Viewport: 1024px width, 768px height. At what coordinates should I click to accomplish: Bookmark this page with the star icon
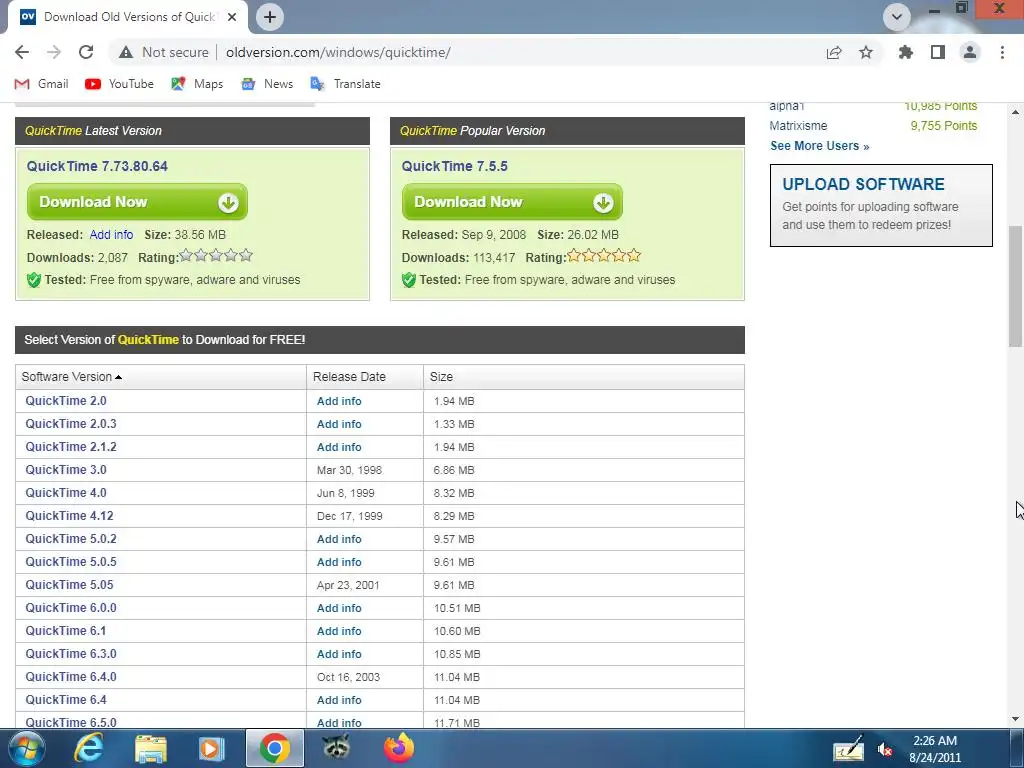pos(866,52)
